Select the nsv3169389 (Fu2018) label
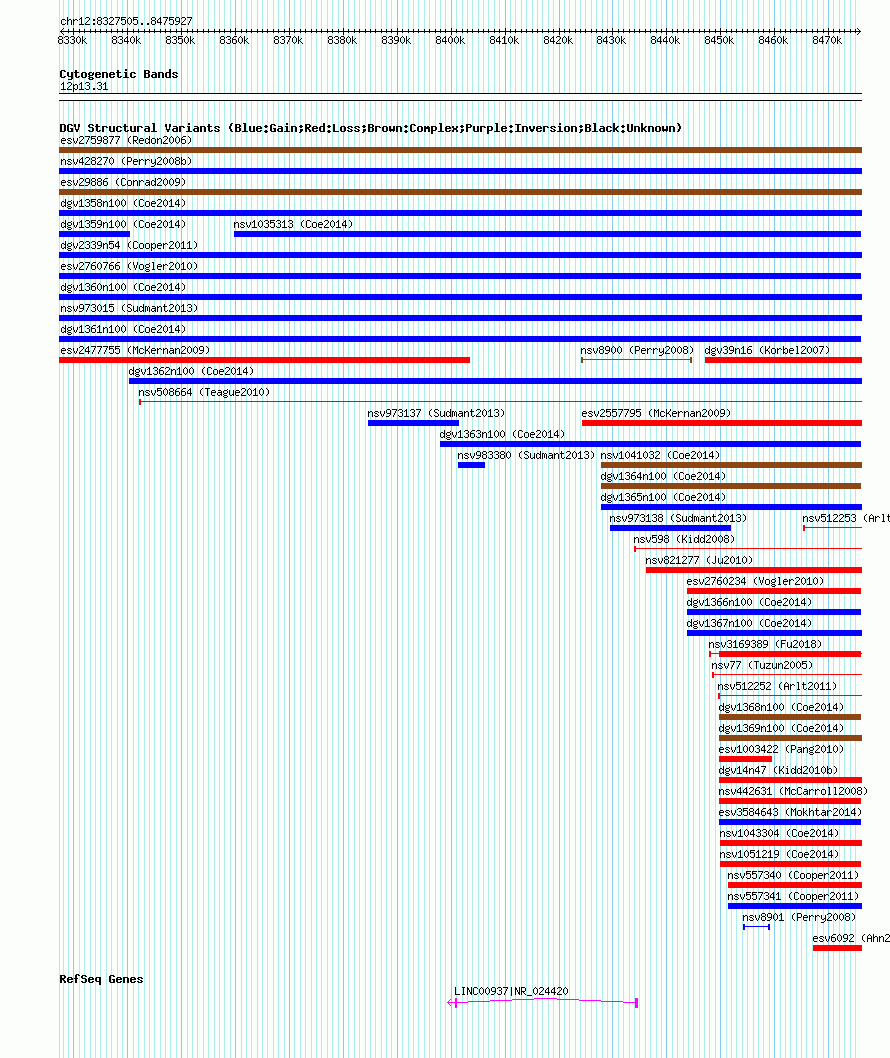 click(764, 644)
